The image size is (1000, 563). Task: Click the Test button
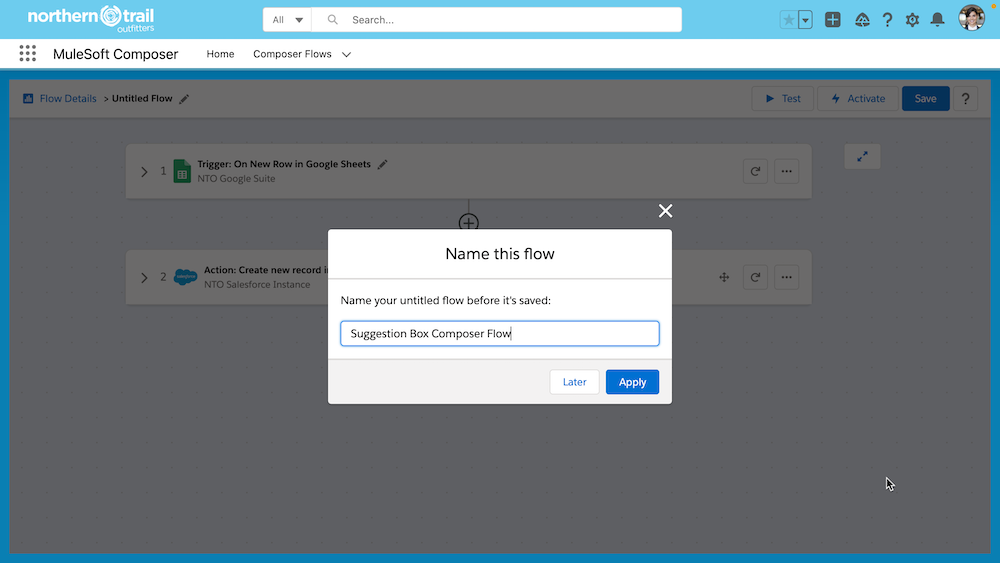[783, 99]
